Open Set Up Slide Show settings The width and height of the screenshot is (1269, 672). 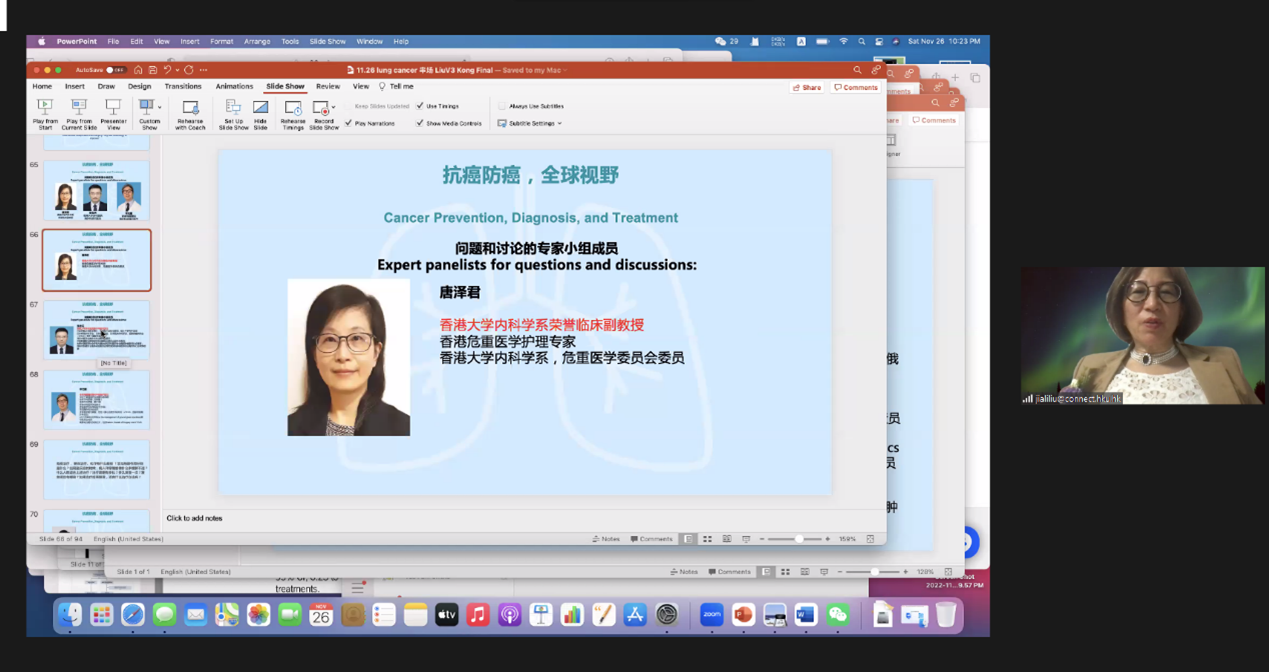233,114
